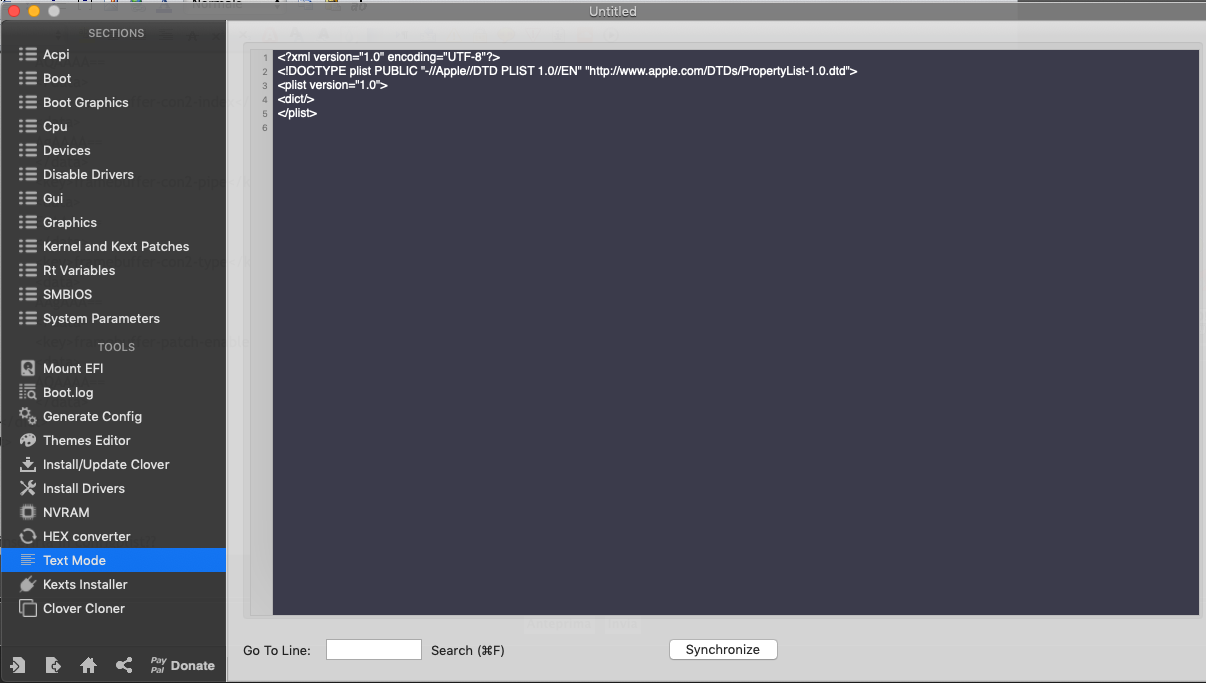Screen dimensions: 1206x683
Task: Open the Gui section
Action: pyautogui.click(x=113, y=198)
